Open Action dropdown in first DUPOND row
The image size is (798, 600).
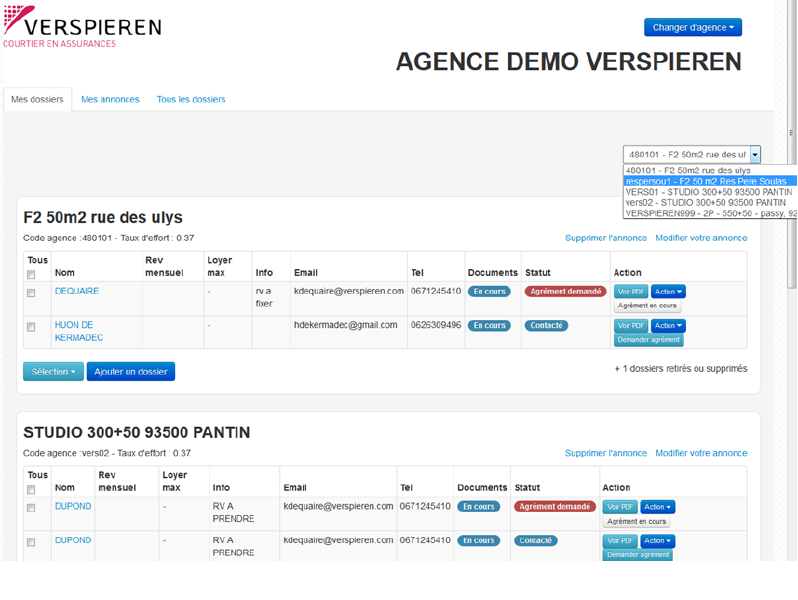click(x=658, y=507)
